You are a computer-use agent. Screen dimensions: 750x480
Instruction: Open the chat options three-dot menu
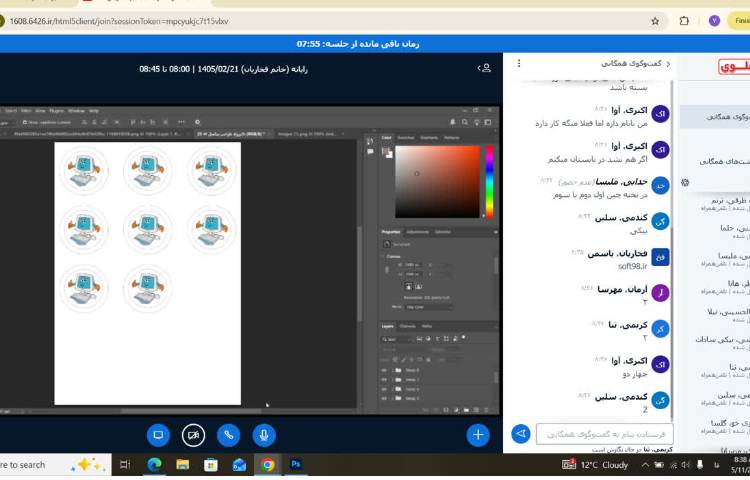pos(519,63)
